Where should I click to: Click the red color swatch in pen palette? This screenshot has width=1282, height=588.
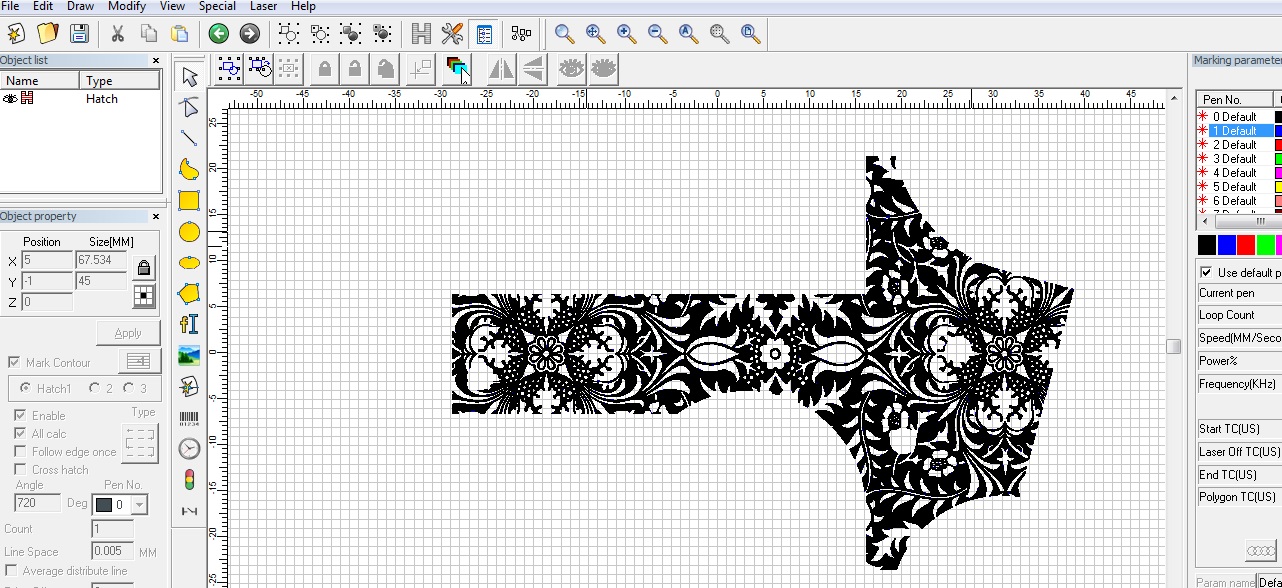1246,245
